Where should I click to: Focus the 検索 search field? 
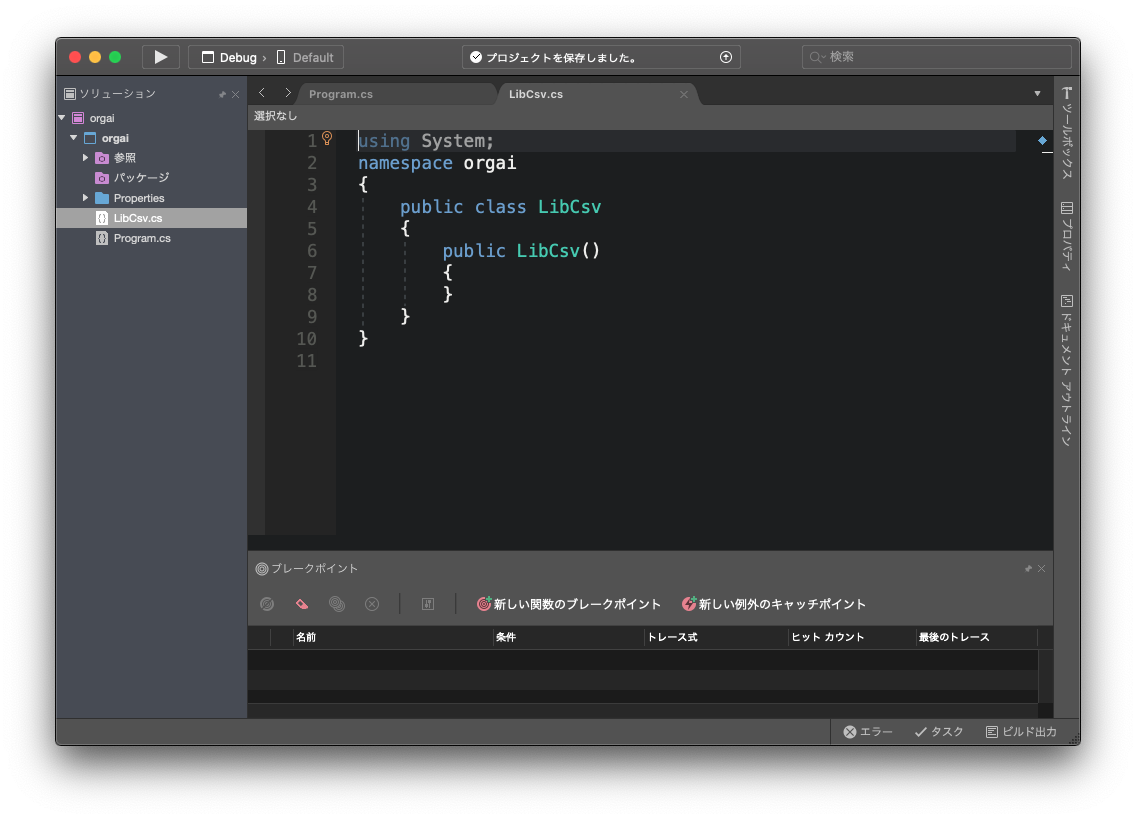coord(936,57)
